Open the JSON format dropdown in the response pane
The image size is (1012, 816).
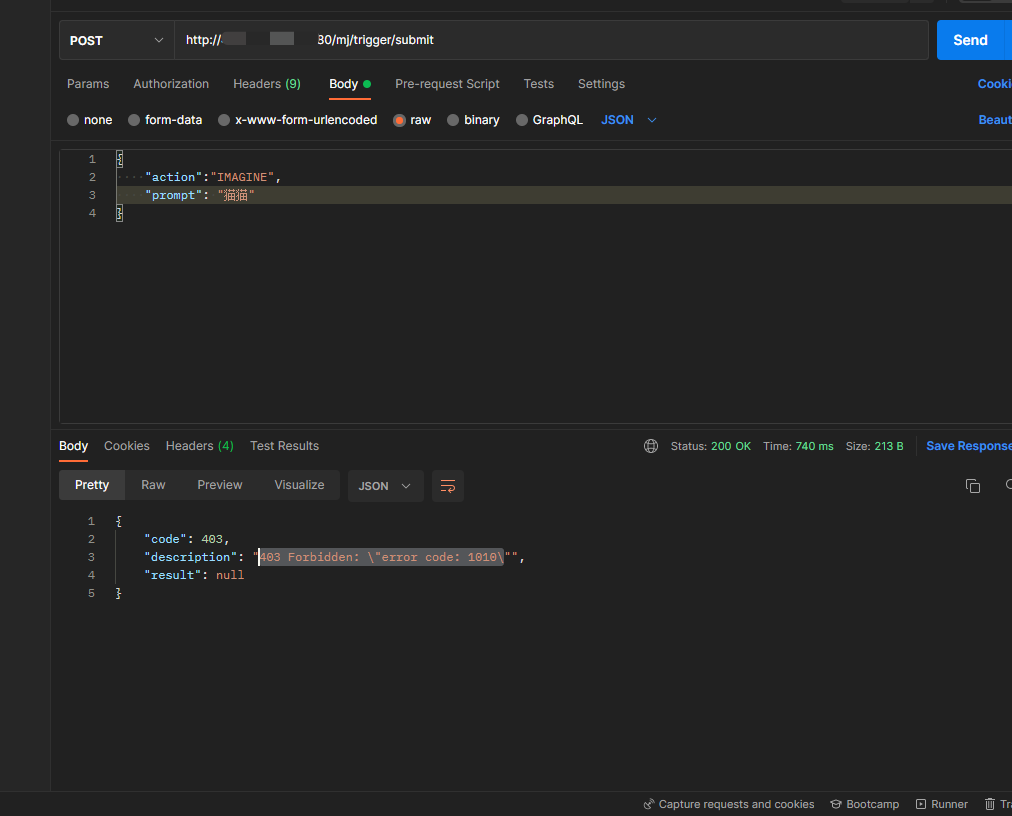click(x=385, y=485)
